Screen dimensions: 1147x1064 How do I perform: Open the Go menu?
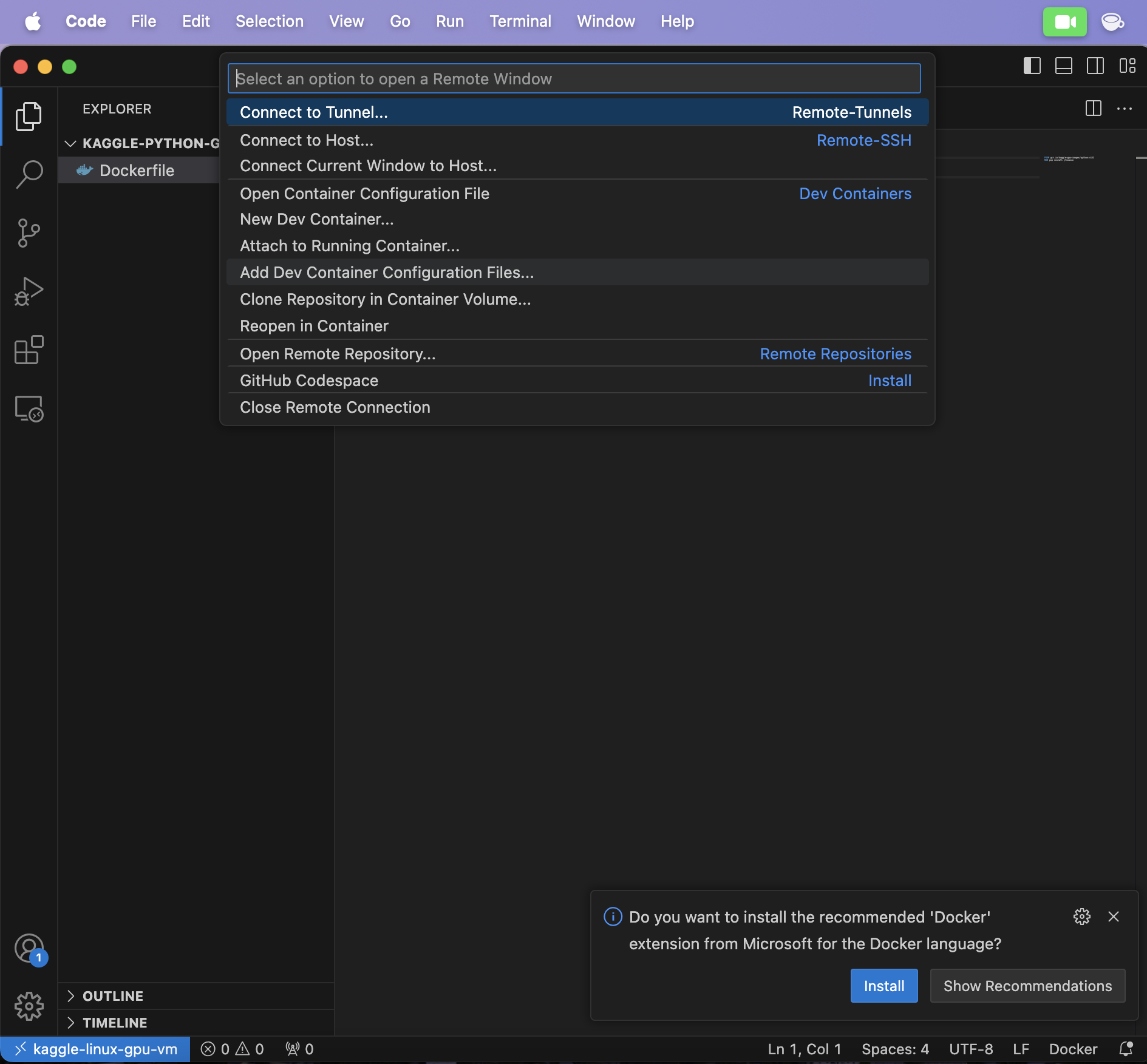(x=400, y=21)
